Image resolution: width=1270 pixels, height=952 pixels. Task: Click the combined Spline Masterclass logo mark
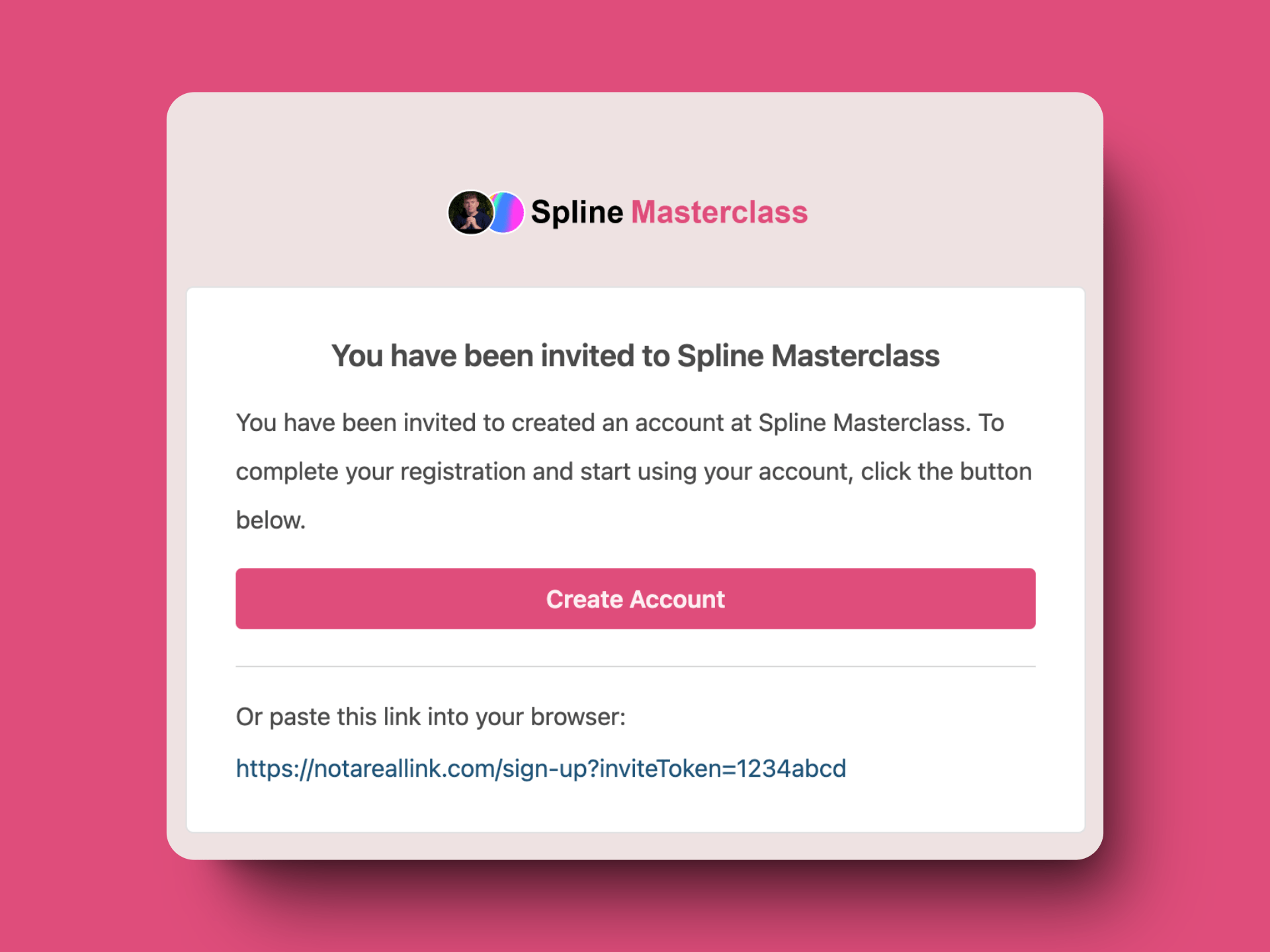coord(489,212)
